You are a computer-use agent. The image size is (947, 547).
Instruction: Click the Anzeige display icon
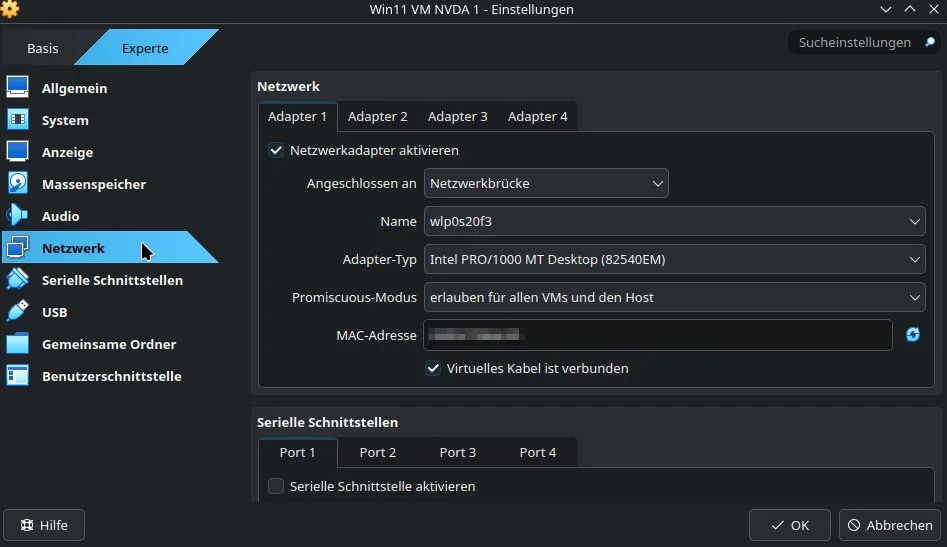click(x=18, y=152)
